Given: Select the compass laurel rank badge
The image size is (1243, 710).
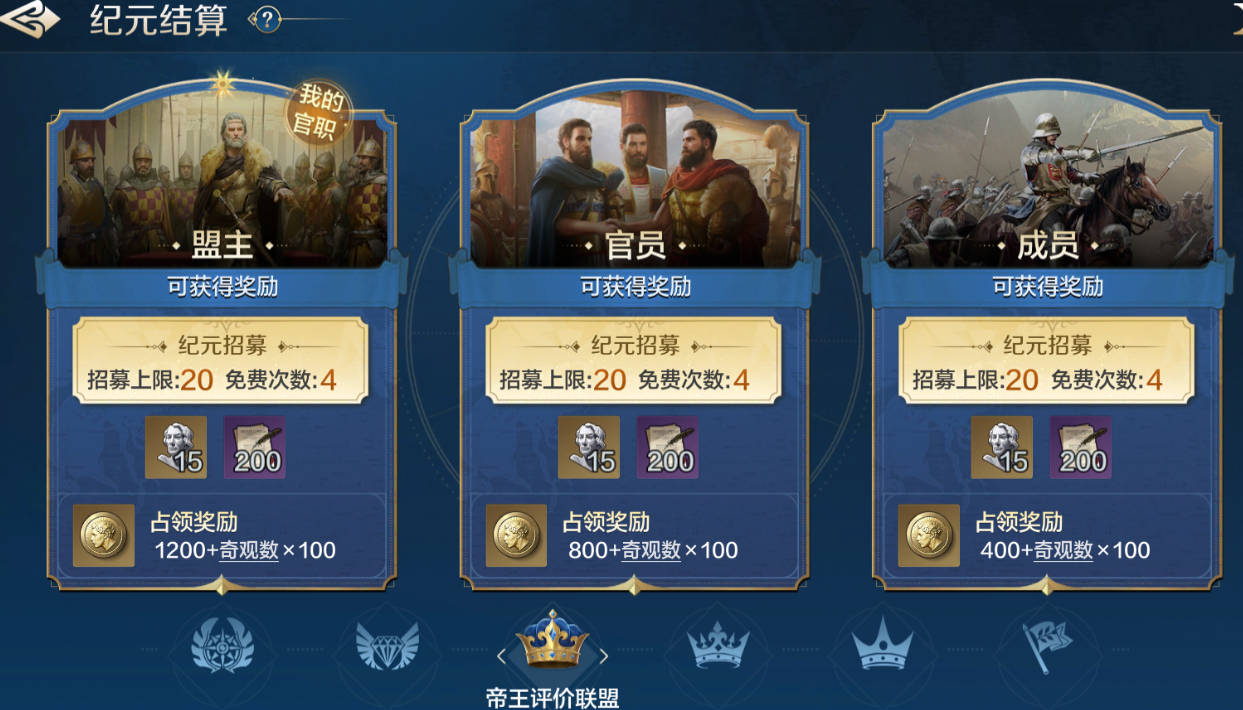Looking at the screenshot, I should (223, 646).
